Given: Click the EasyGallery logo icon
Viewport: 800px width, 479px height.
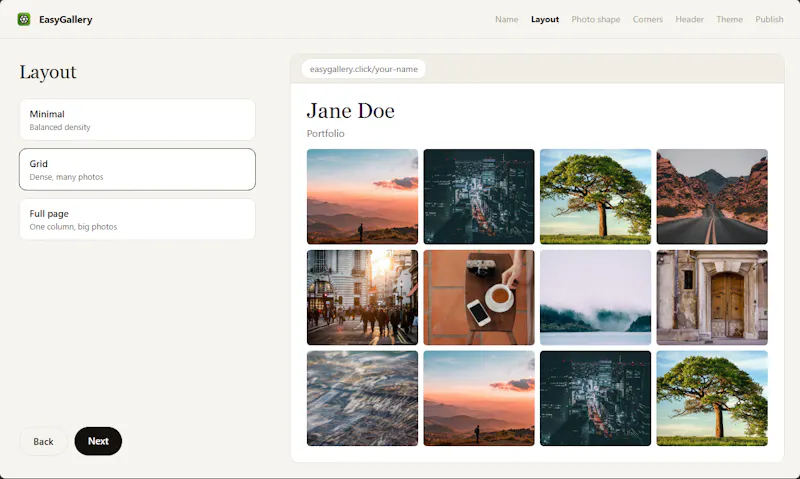Looking at the screenshot, I should 24,19.
